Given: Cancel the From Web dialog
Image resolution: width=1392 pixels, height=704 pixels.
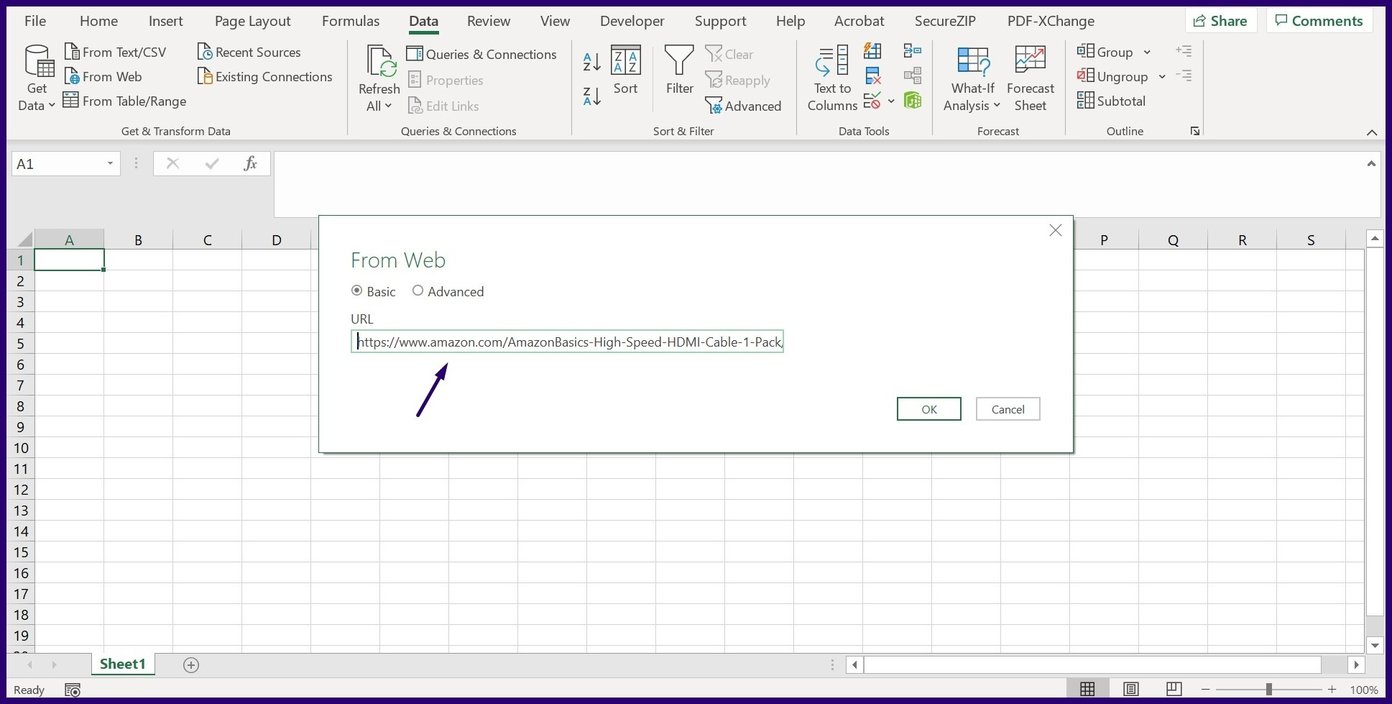Looking at the screenshot, I should click(1007, 408).
